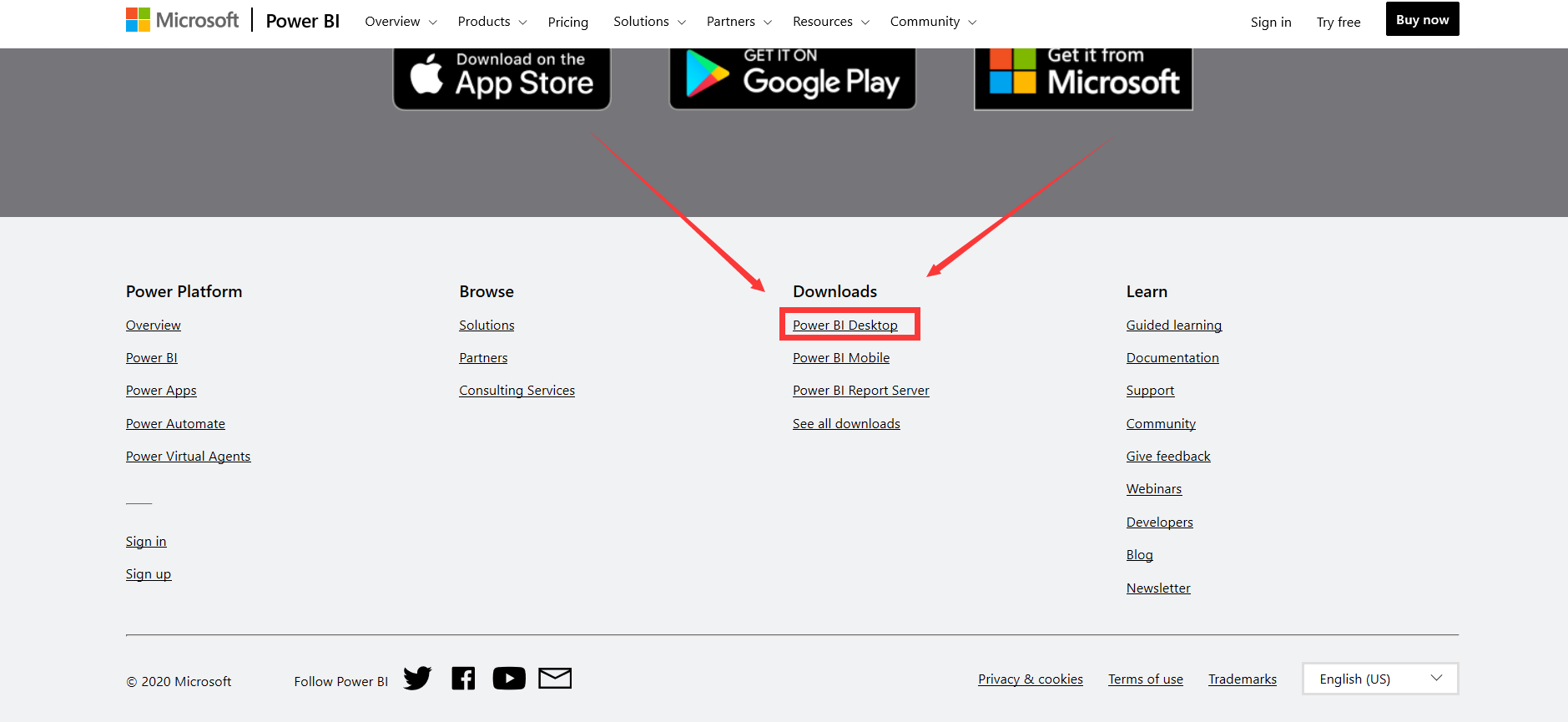
Task: Open the Power BI Mobile link
Action: [x=841, y=357]
